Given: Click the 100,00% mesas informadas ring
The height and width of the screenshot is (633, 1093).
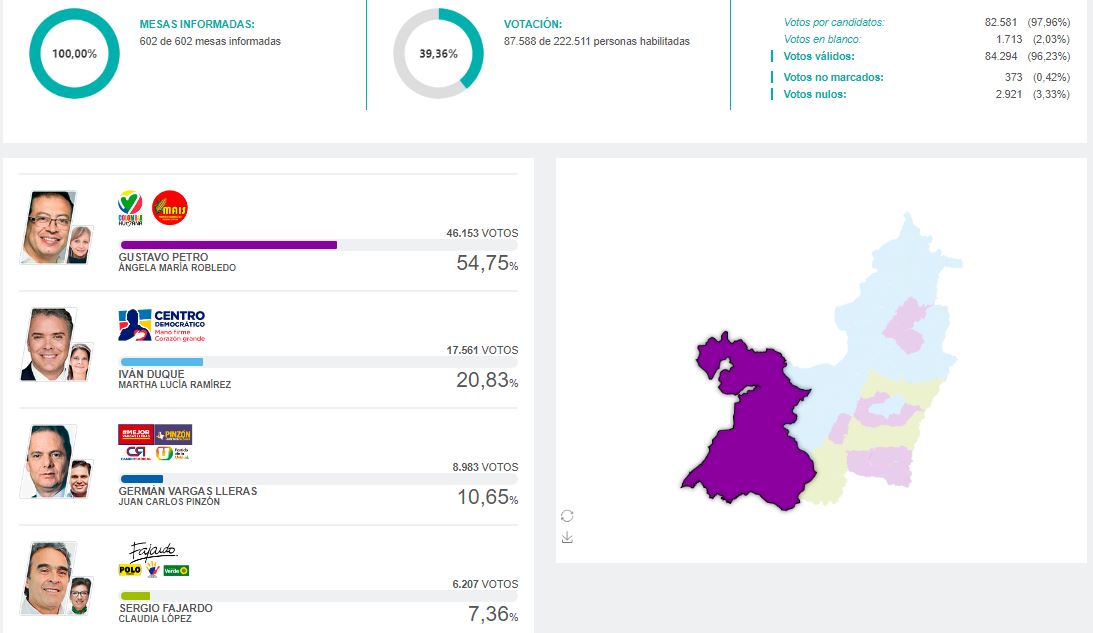Looking at the screenshot, I should tap(75, 54).
